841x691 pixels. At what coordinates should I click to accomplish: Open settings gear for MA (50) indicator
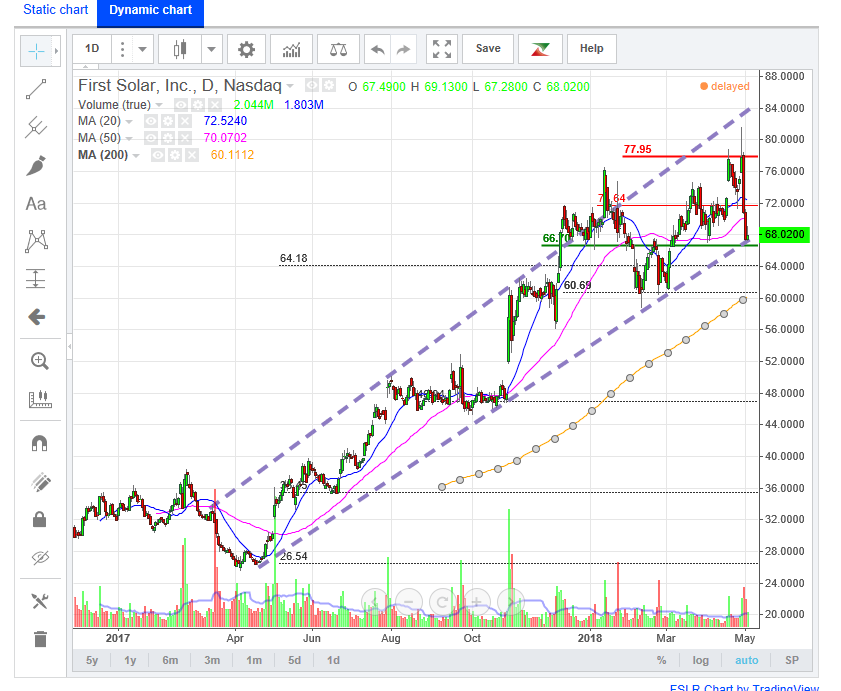168,138
